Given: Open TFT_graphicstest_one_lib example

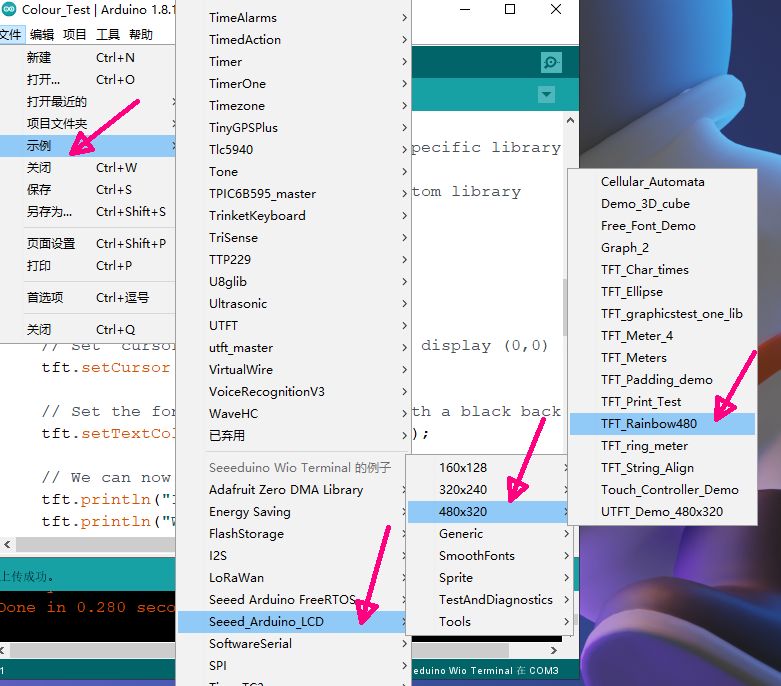Looking at the screenshot, I should [662, 314].
